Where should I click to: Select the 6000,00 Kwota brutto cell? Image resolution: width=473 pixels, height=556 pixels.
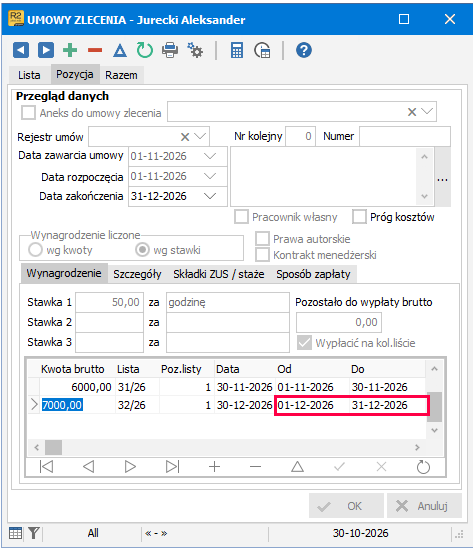click(77, 387)
